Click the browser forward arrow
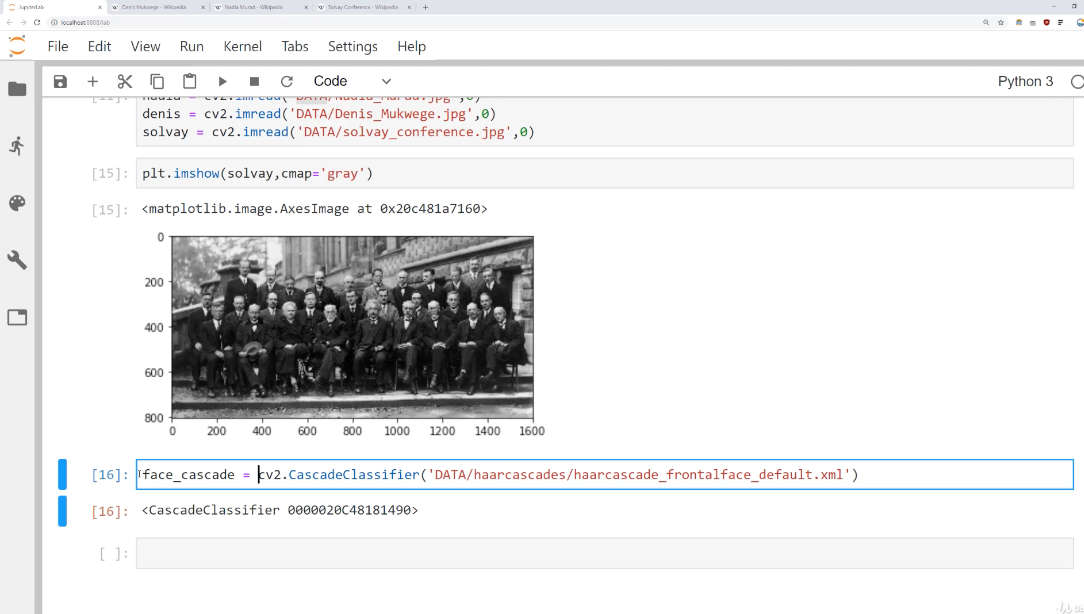Viewport: 1084px width, 614px height. coord(23,22)
